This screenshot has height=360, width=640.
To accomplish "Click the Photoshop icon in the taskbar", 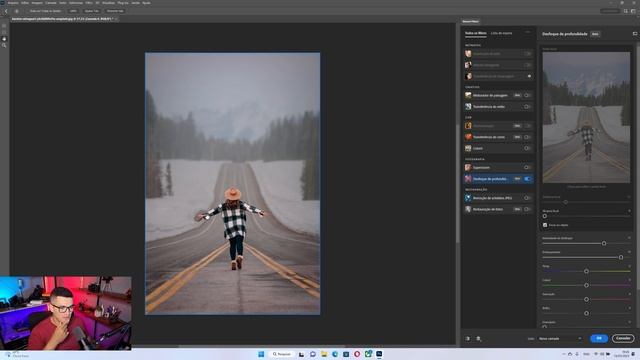I will (379, 354).
